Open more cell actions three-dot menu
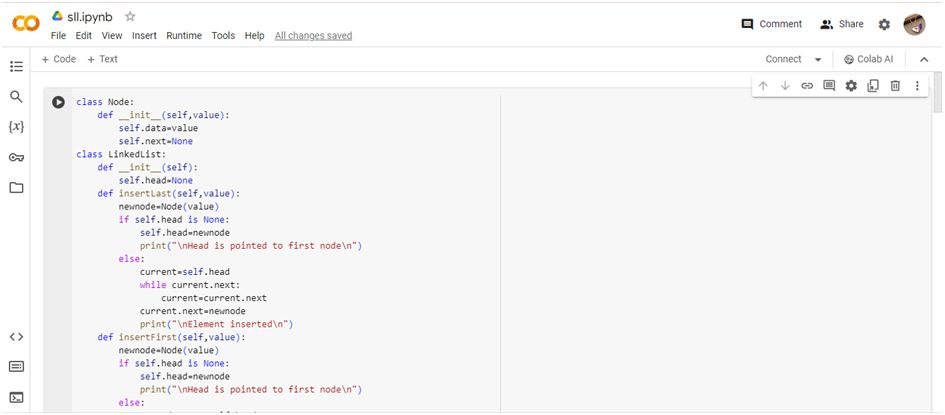This screenshot has width=945, height=415. tap(917, 86)
